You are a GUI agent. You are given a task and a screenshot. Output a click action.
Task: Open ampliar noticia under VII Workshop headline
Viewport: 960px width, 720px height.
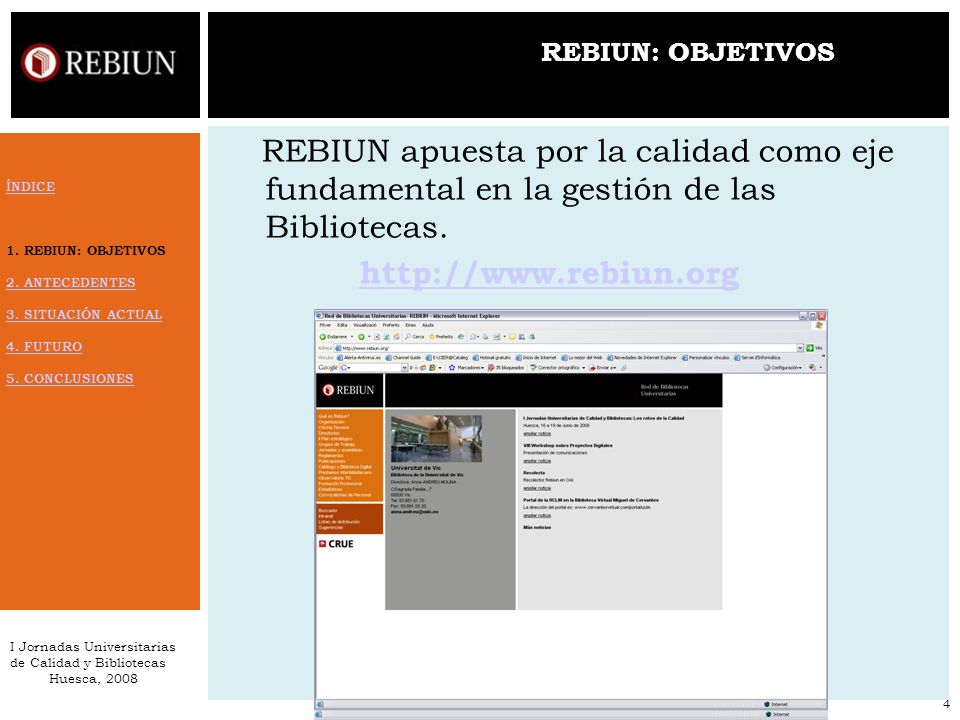(537, 461)
